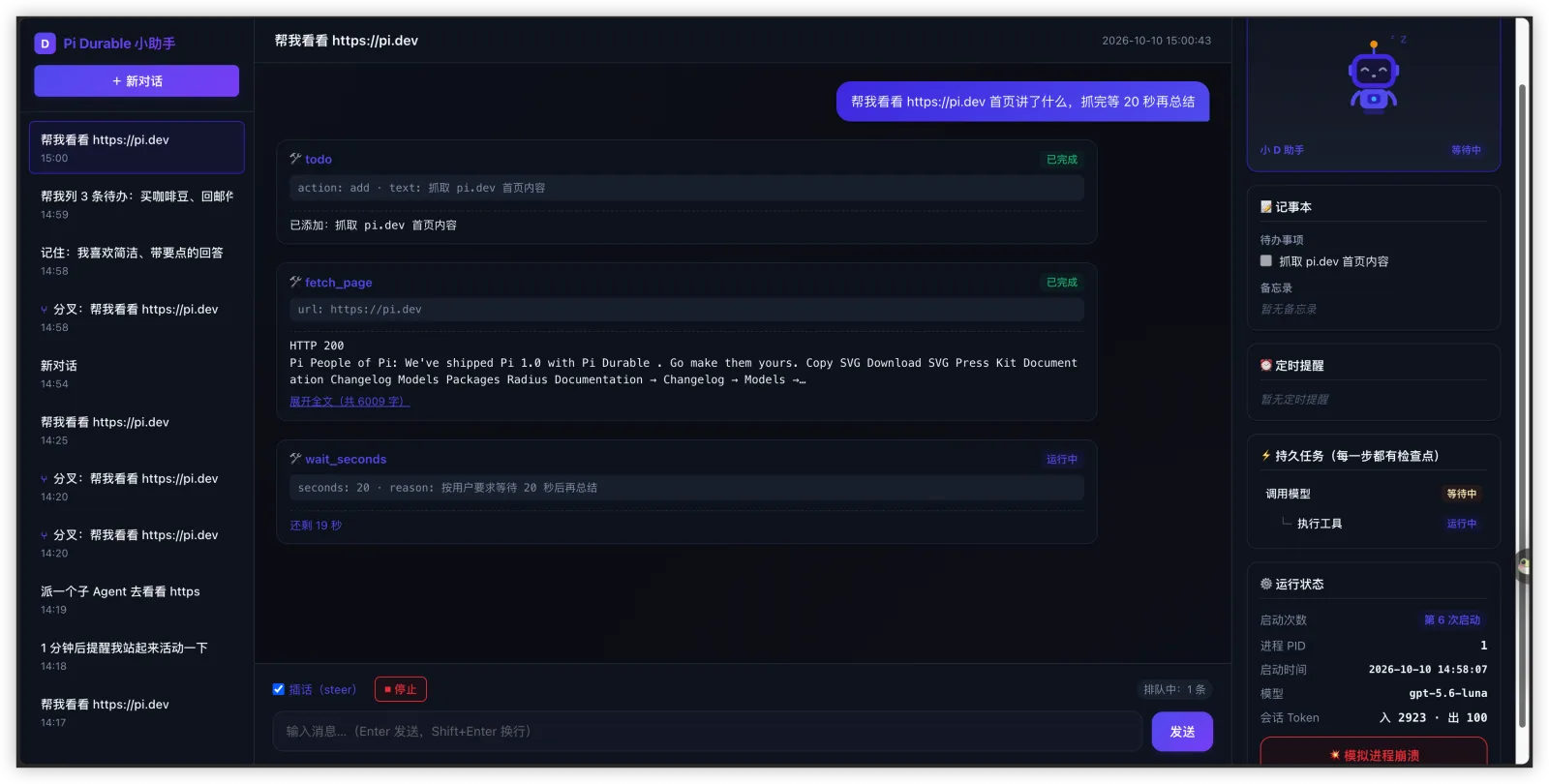Start a new chat with 新对话
The image size is (1549, 784).
click(x=137, y=81)
